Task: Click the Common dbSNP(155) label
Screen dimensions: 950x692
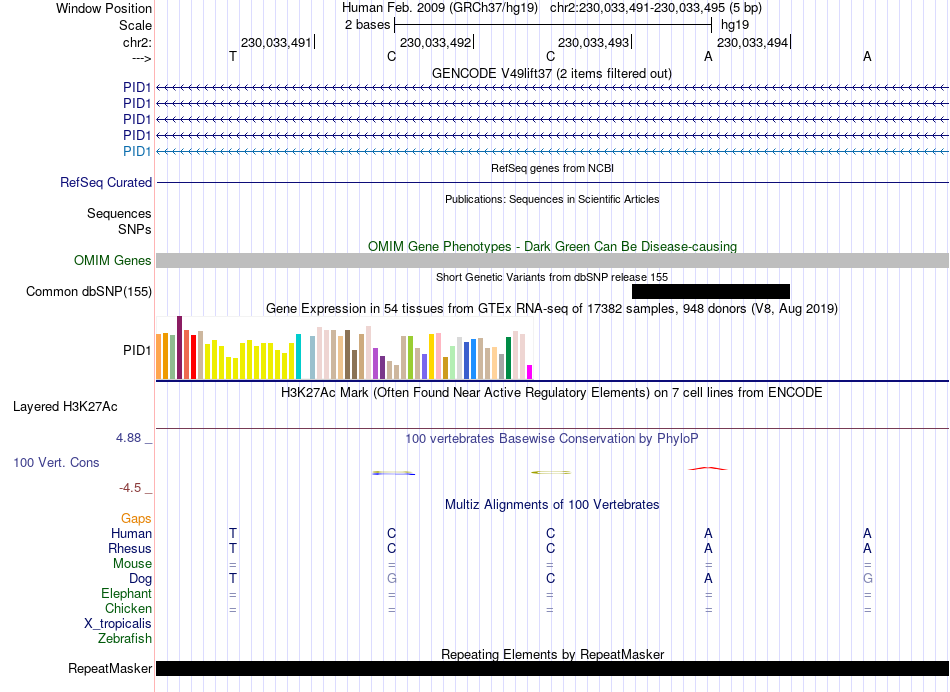Action: click(x=88, y=291)
